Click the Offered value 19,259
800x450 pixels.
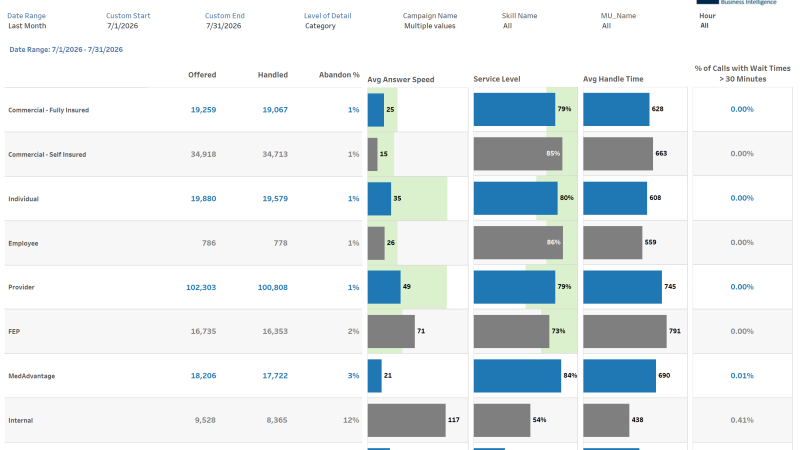(x=203, y=110)
